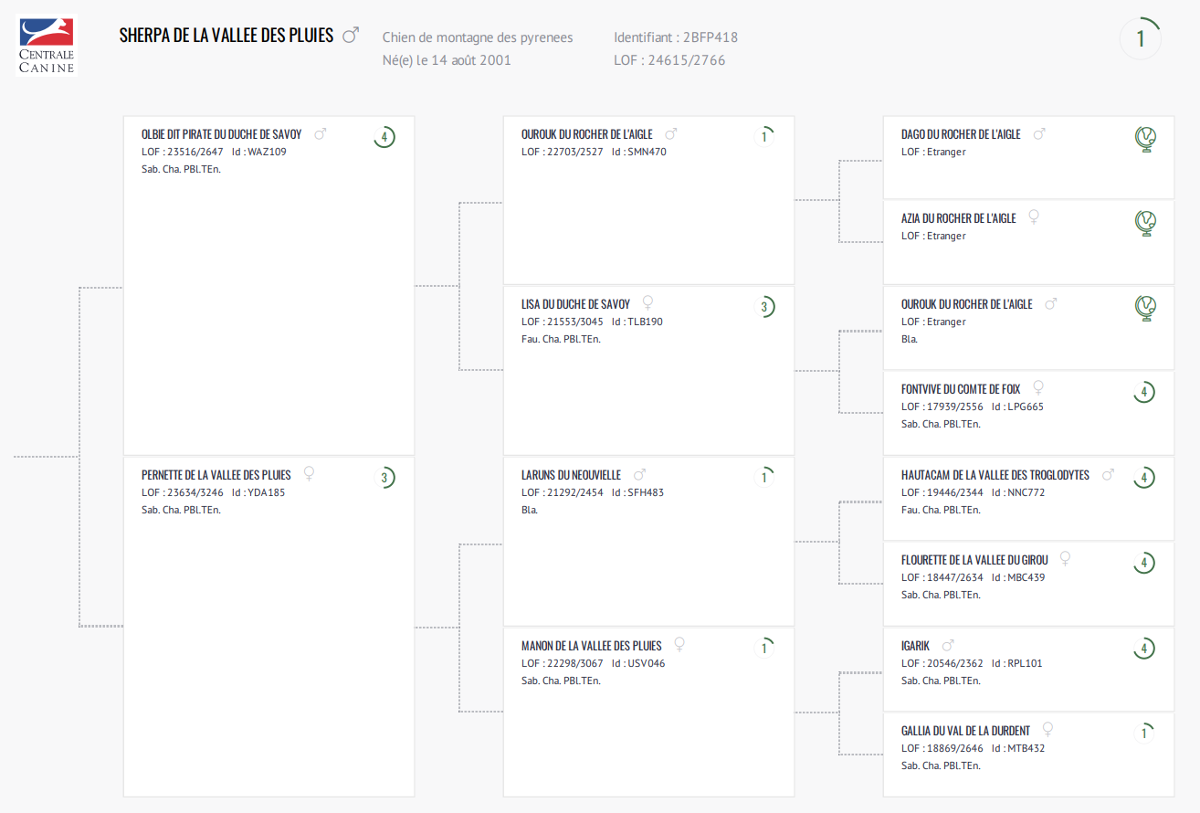This screenshot has width=1200, height=813.
Task: Click rating badge 1 on Gallia du Val card
Action: point(1144,733)
